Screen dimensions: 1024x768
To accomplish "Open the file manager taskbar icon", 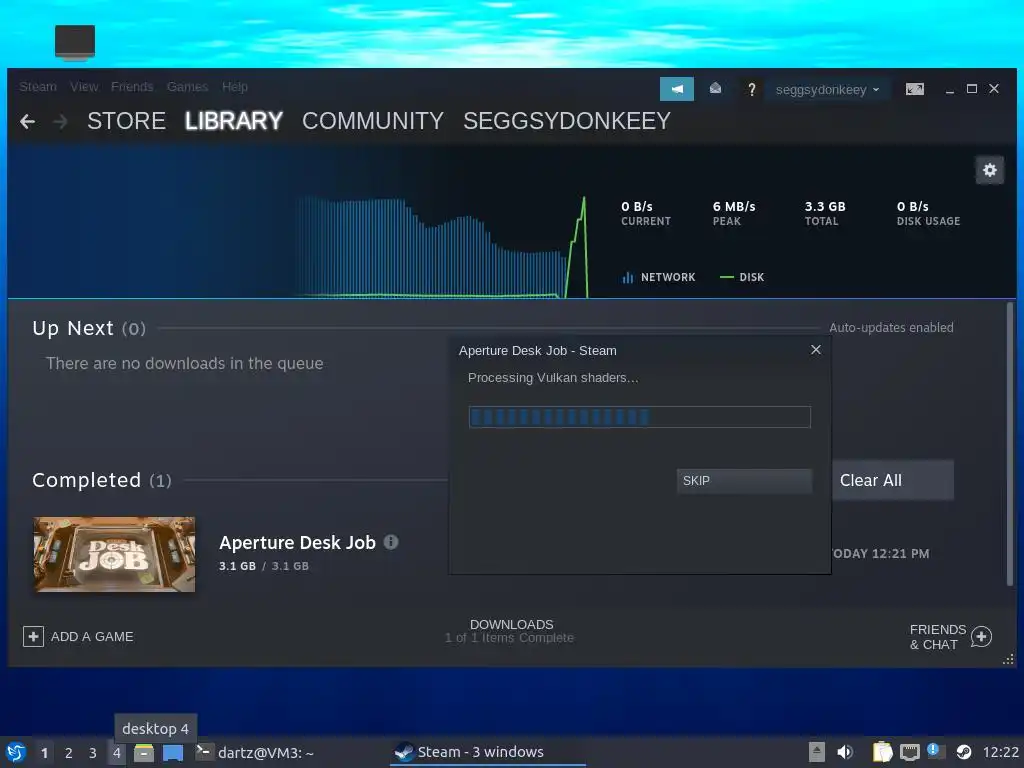I will [144, 752].
